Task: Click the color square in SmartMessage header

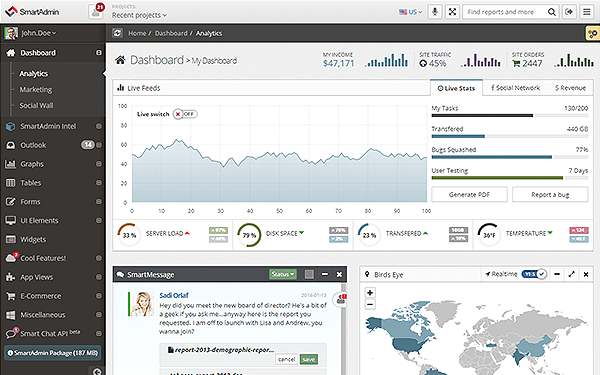Action: pos(309,274)
